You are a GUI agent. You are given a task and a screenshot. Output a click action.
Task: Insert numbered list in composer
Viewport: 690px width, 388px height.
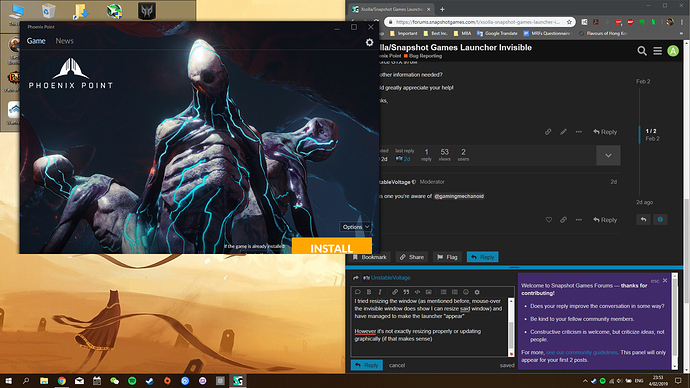(x=455, y=292)
